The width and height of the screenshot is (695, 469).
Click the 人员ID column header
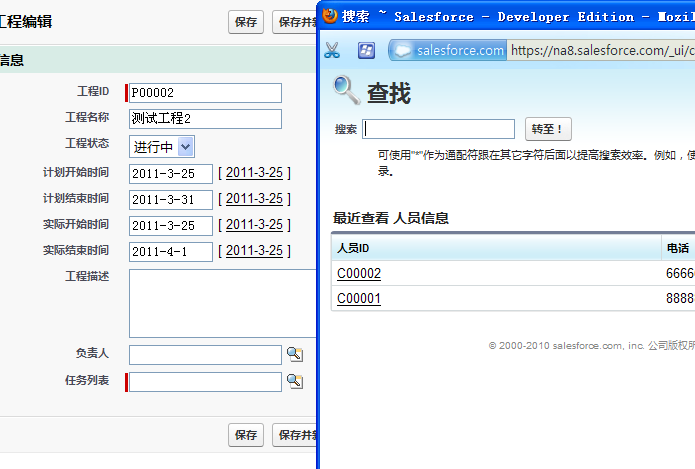coord(496,248)
